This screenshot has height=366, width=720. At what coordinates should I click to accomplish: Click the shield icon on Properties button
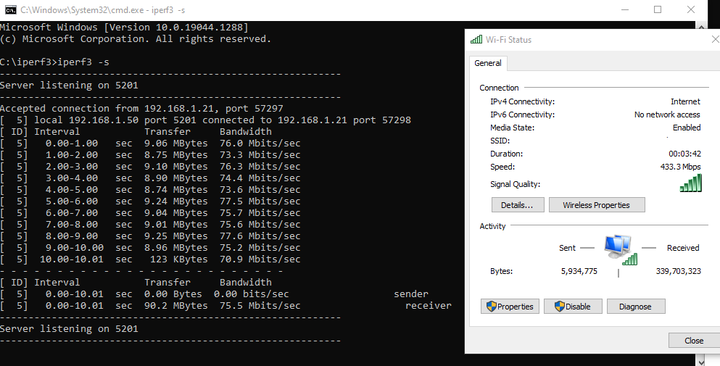pos(491,306)
